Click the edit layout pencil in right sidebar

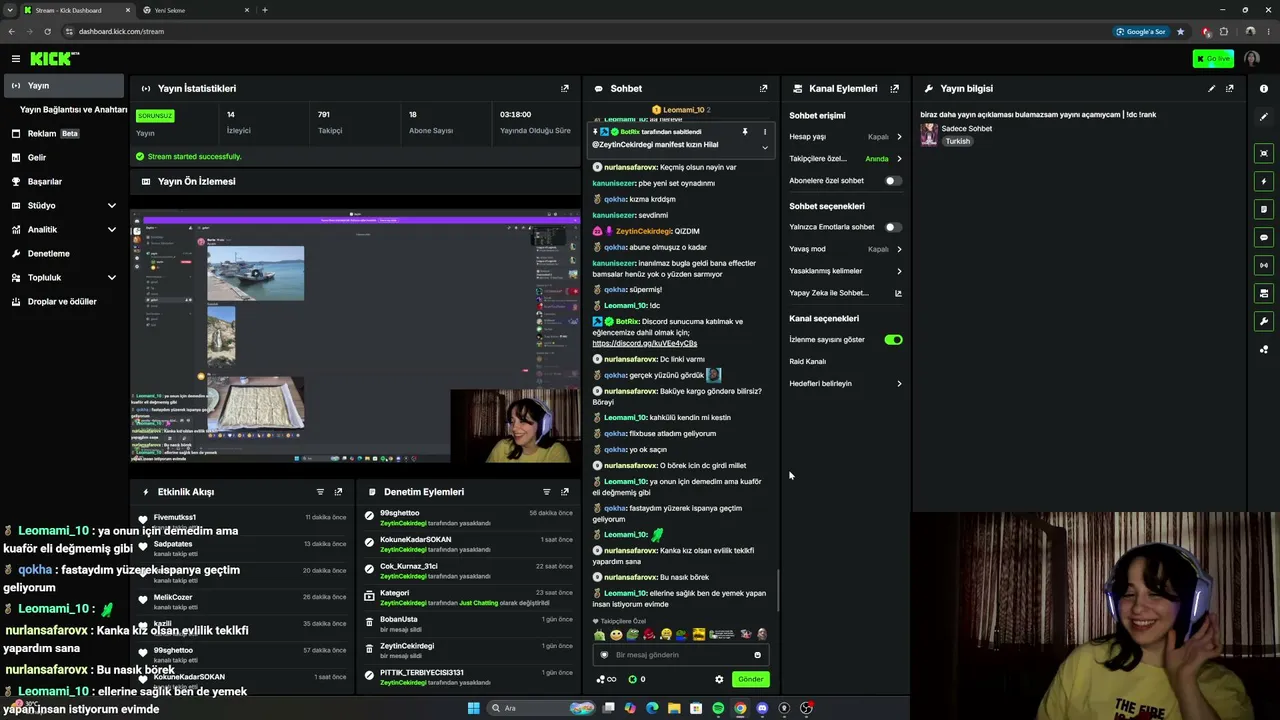[1264, 117]
